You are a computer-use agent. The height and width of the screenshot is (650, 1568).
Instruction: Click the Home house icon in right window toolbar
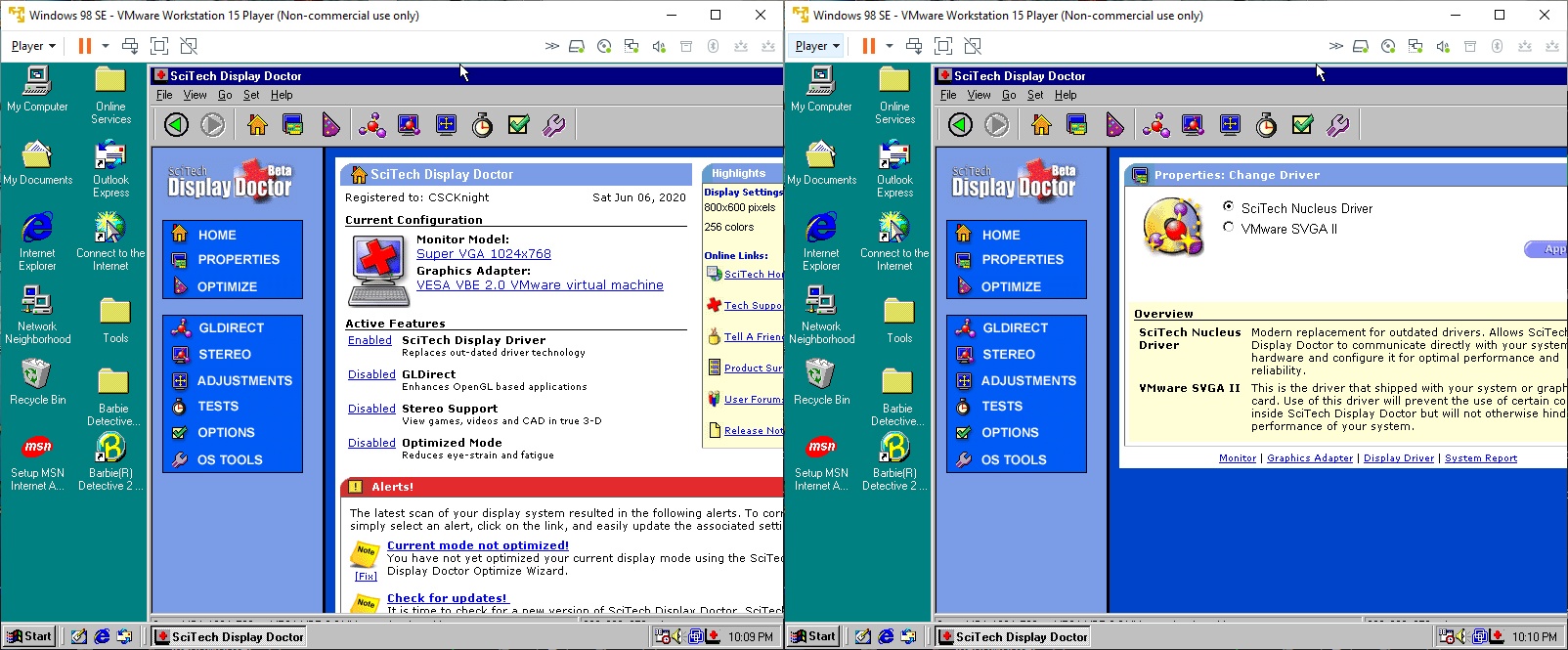[x=1041, y=124]
